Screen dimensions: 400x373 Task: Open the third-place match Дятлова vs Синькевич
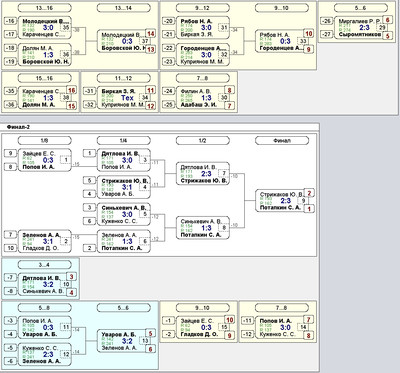44,284
